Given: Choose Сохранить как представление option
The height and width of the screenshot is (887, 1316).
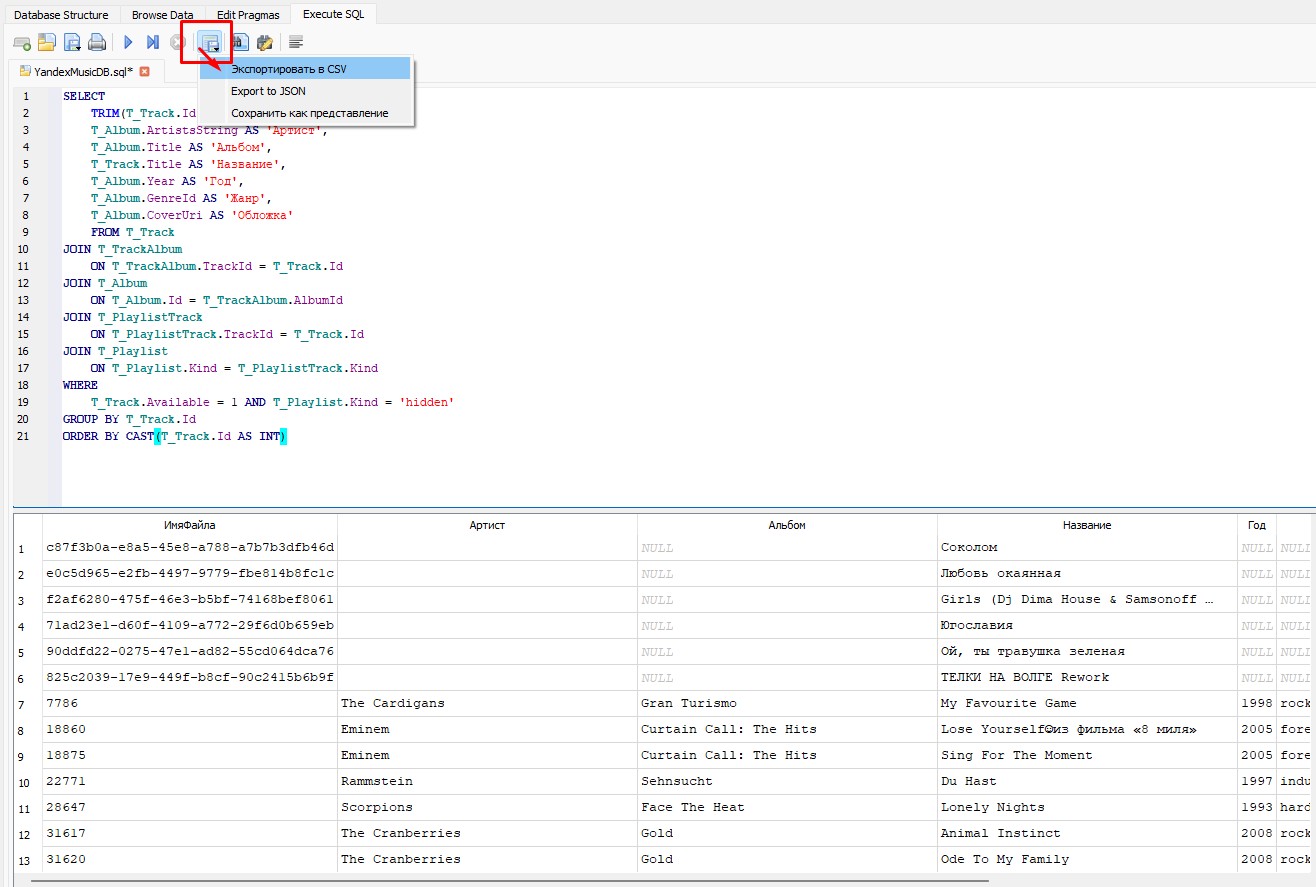Looking at the screenshot, I should [x=309, y=113].
